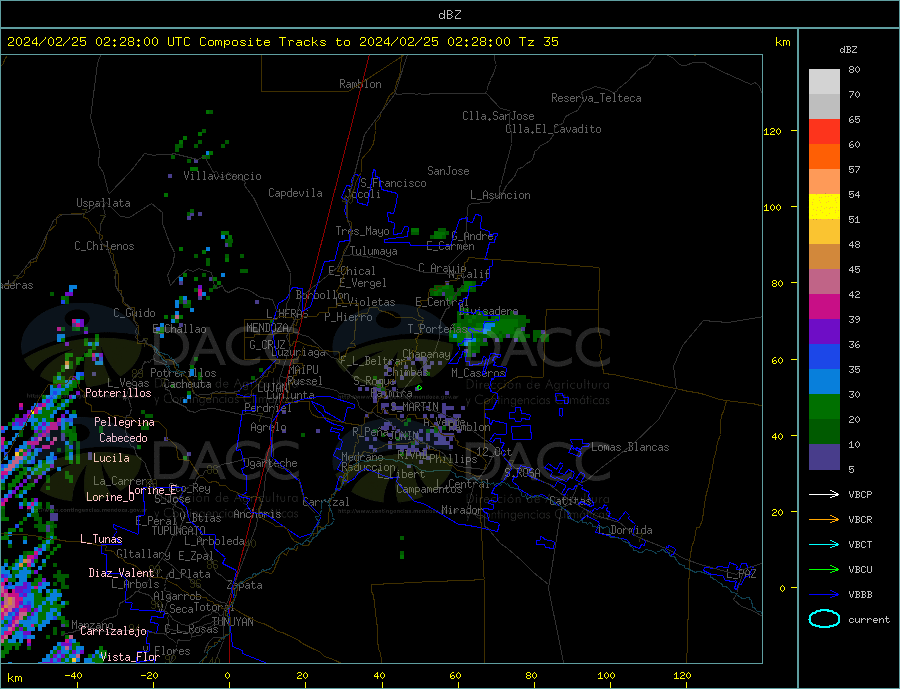Select the lightest gray swatch at legend top

[824, 82]
